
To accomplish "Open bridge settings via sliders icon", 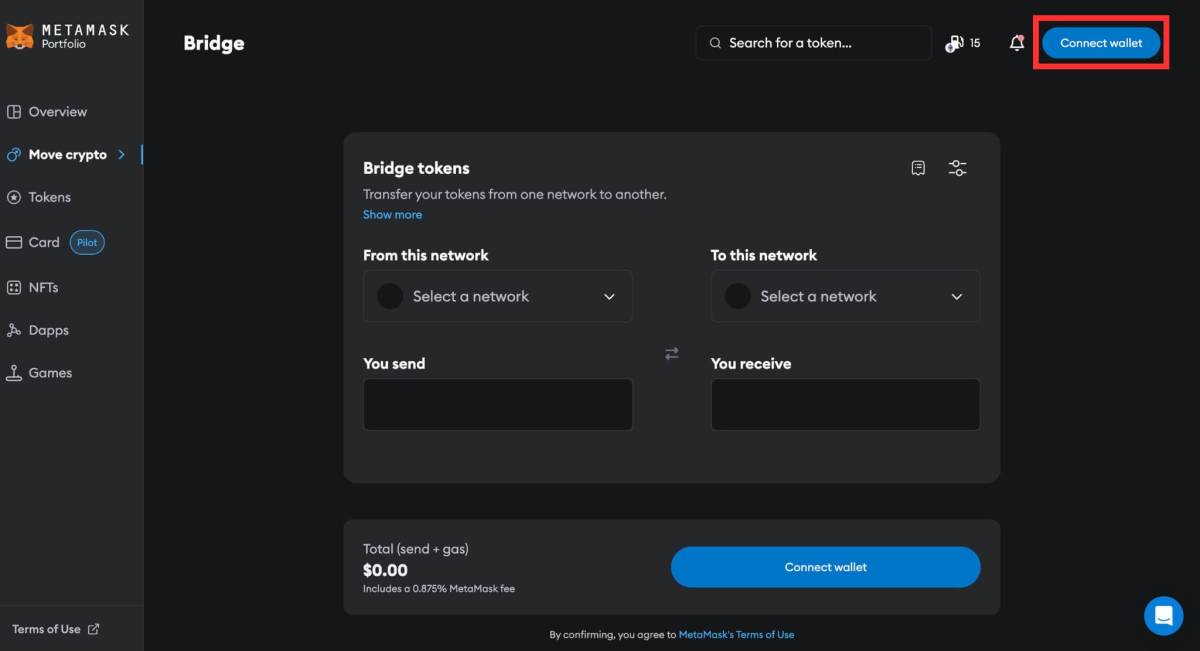I will tap(957, 167).
